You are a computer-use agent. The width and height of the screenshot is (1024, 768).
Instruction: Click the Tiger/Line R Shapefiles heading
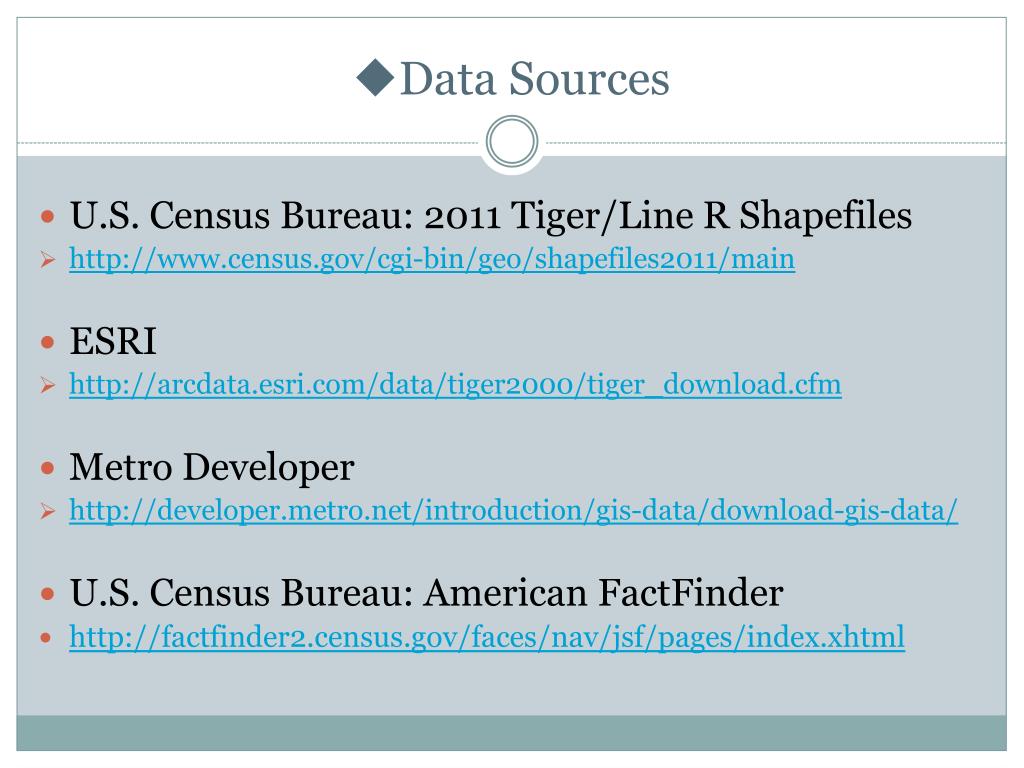point(491,216)
